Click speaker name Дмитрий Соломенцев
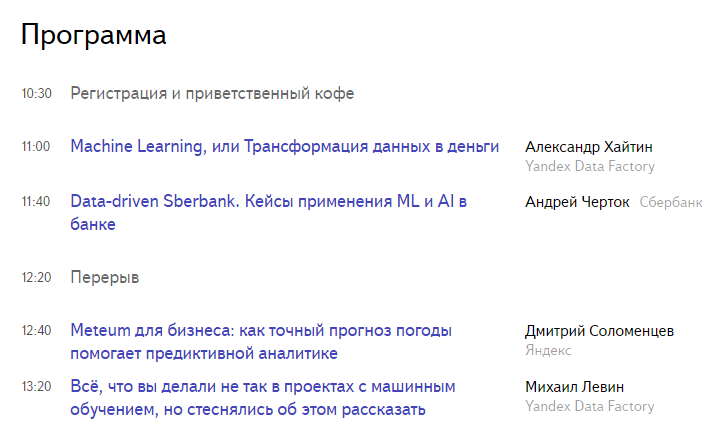 (599, 331)
